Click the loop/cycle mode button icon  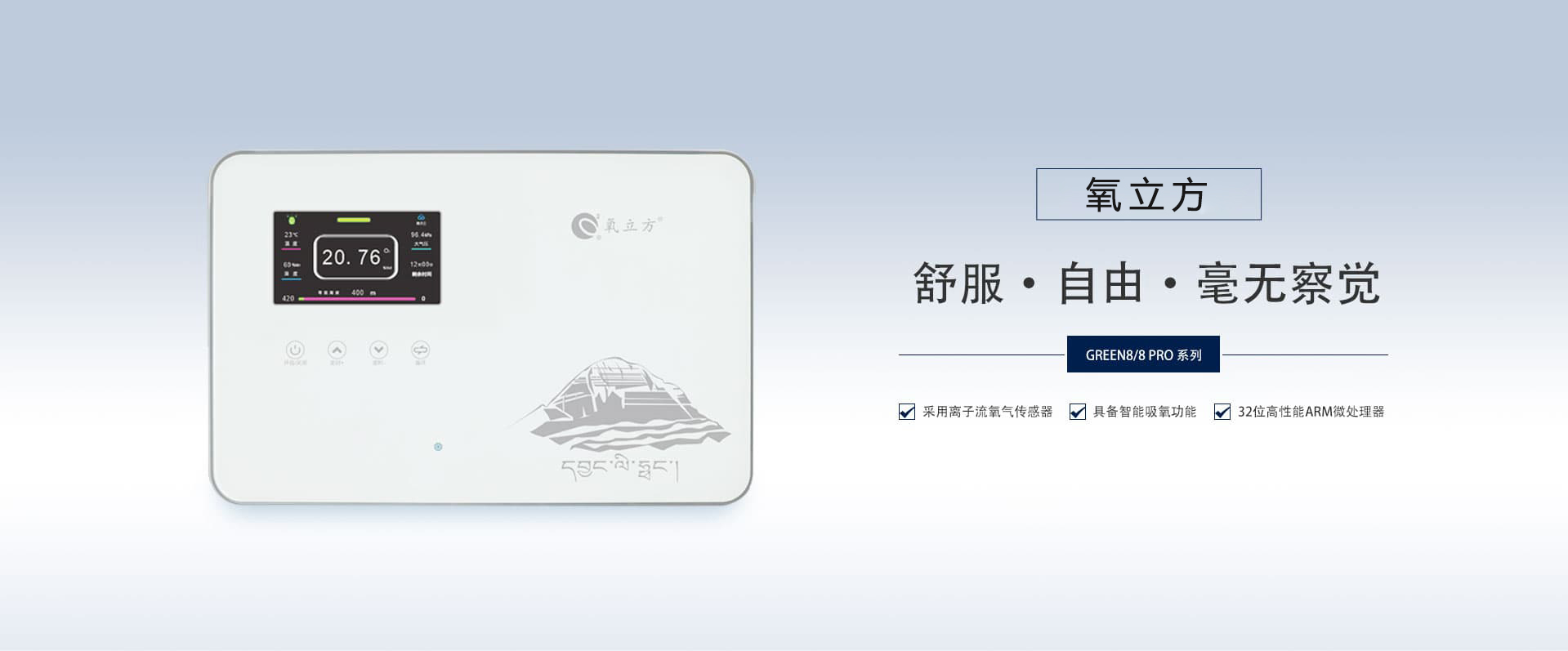coord(420,350)
